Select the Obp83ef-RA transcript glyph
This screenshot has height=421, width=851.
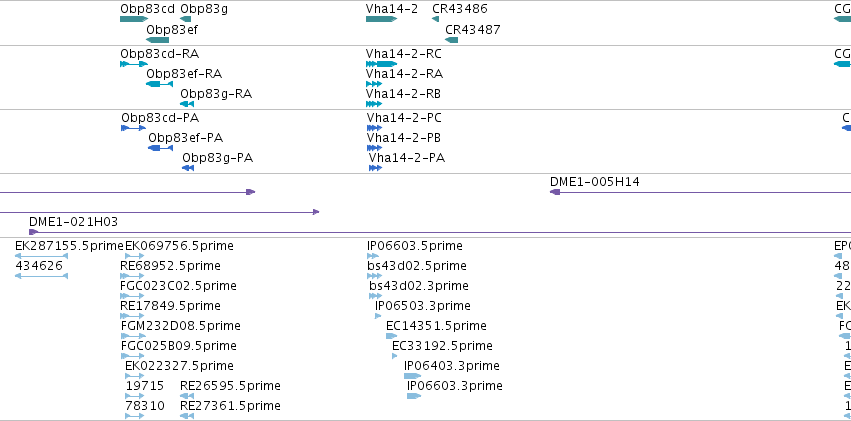coord(160,84)
